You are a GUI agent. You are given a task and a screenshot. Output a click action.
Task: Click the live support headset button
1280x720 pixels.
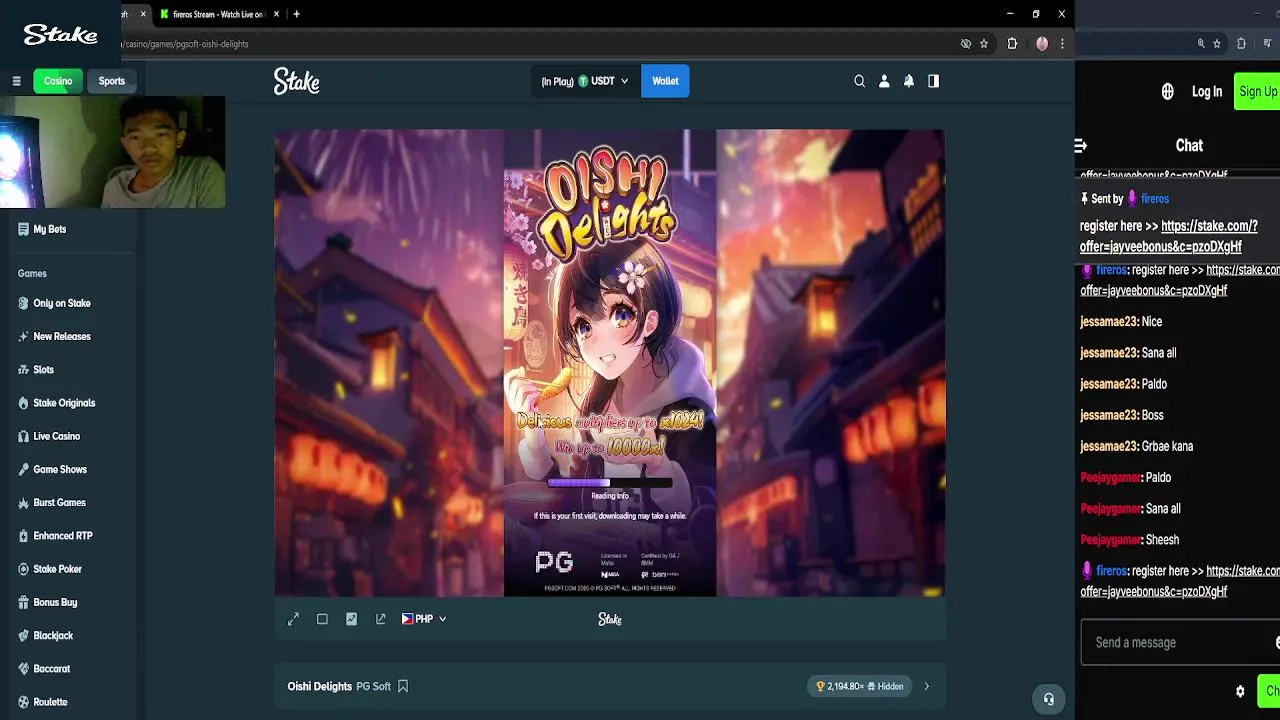1048,699
